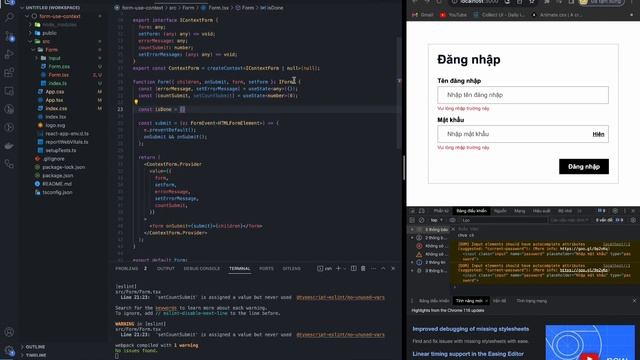Toggle DevTools console sidebar icon
Screen dimensions: 640x360
(x=412, y=220)
